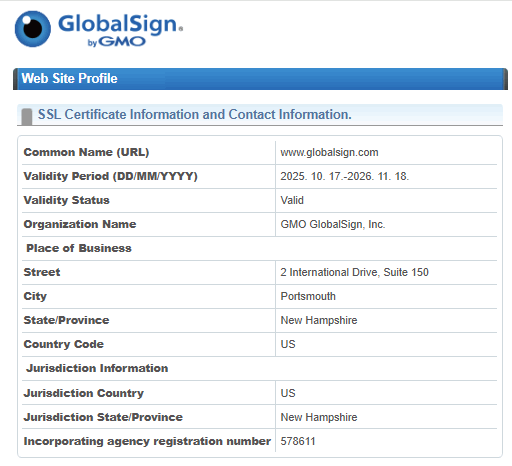Click the Valid status value
Viewport: 512px width, 466px height.
click(x=292, y=200)
